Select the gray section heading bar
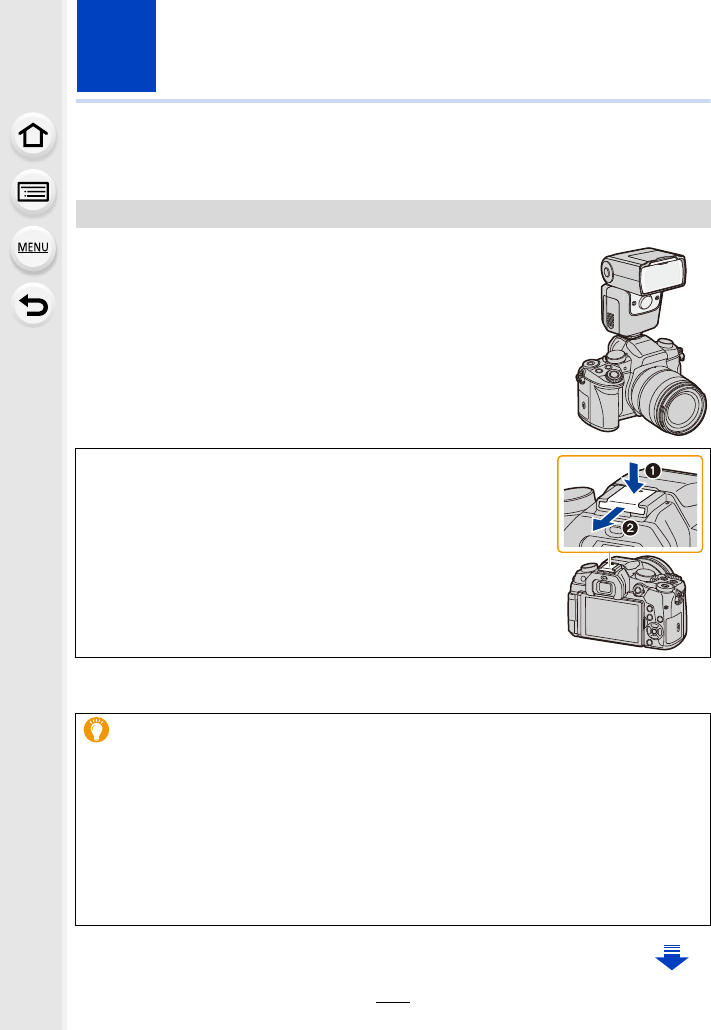 point(393,214)
